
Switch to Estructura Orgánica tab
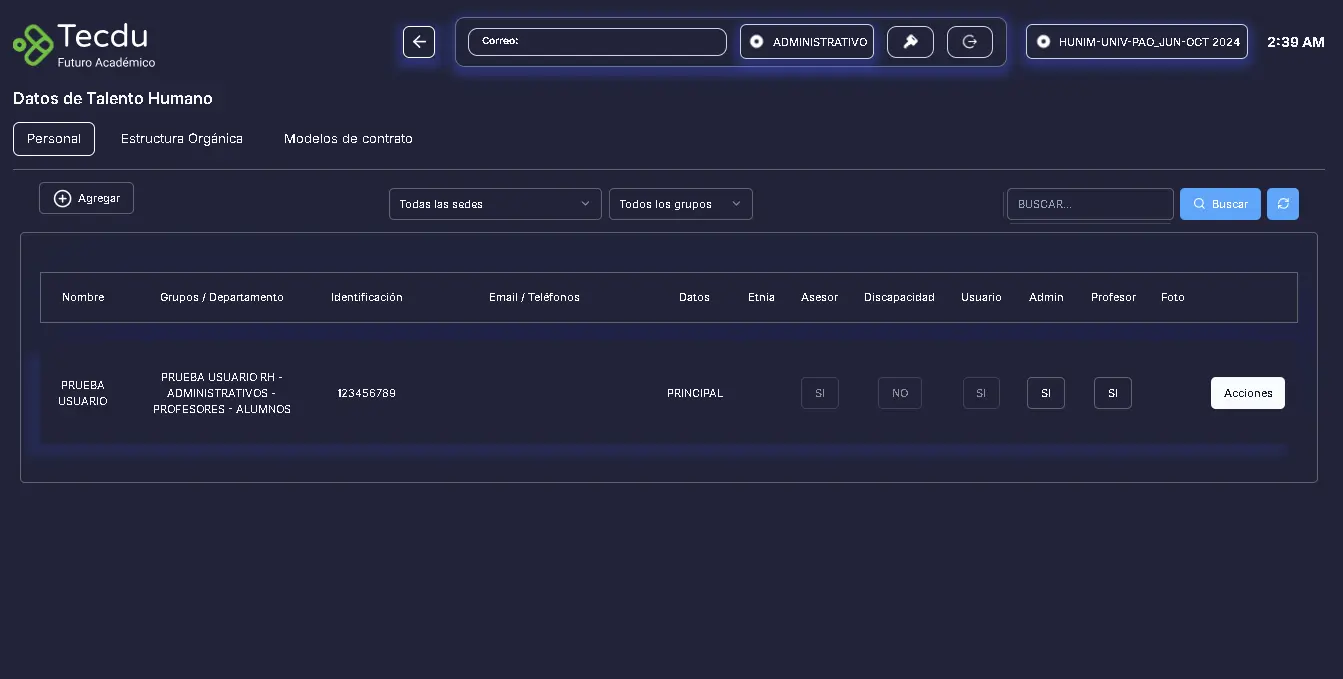(182, 139)
